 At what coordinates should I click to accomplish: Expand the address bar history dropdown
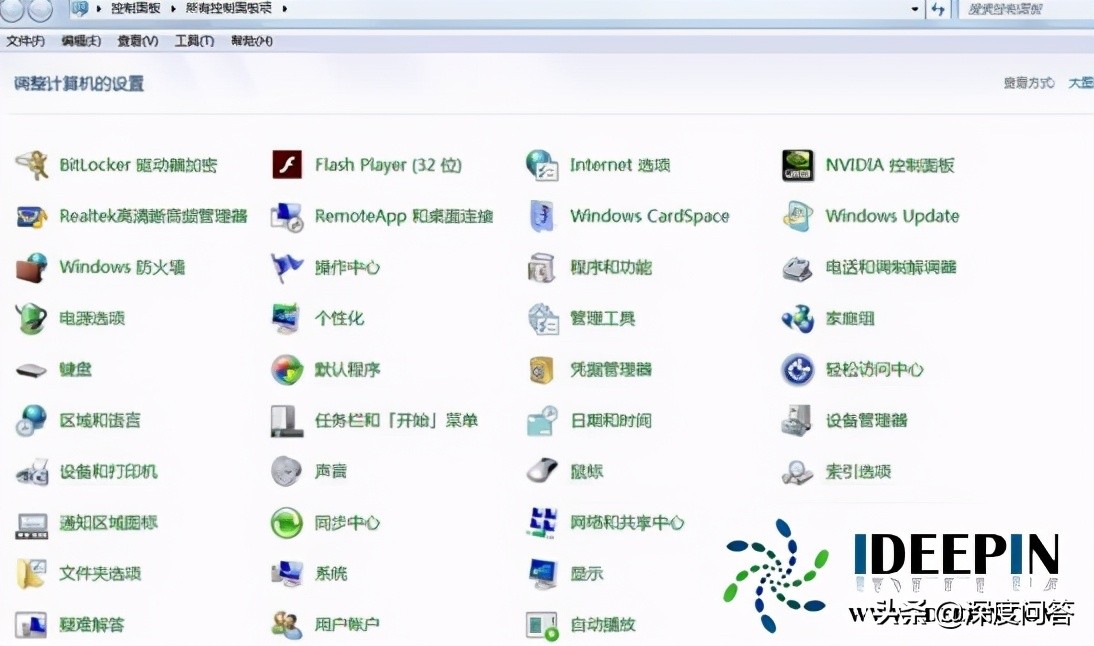pyautogui.click(x=914, y=10)
